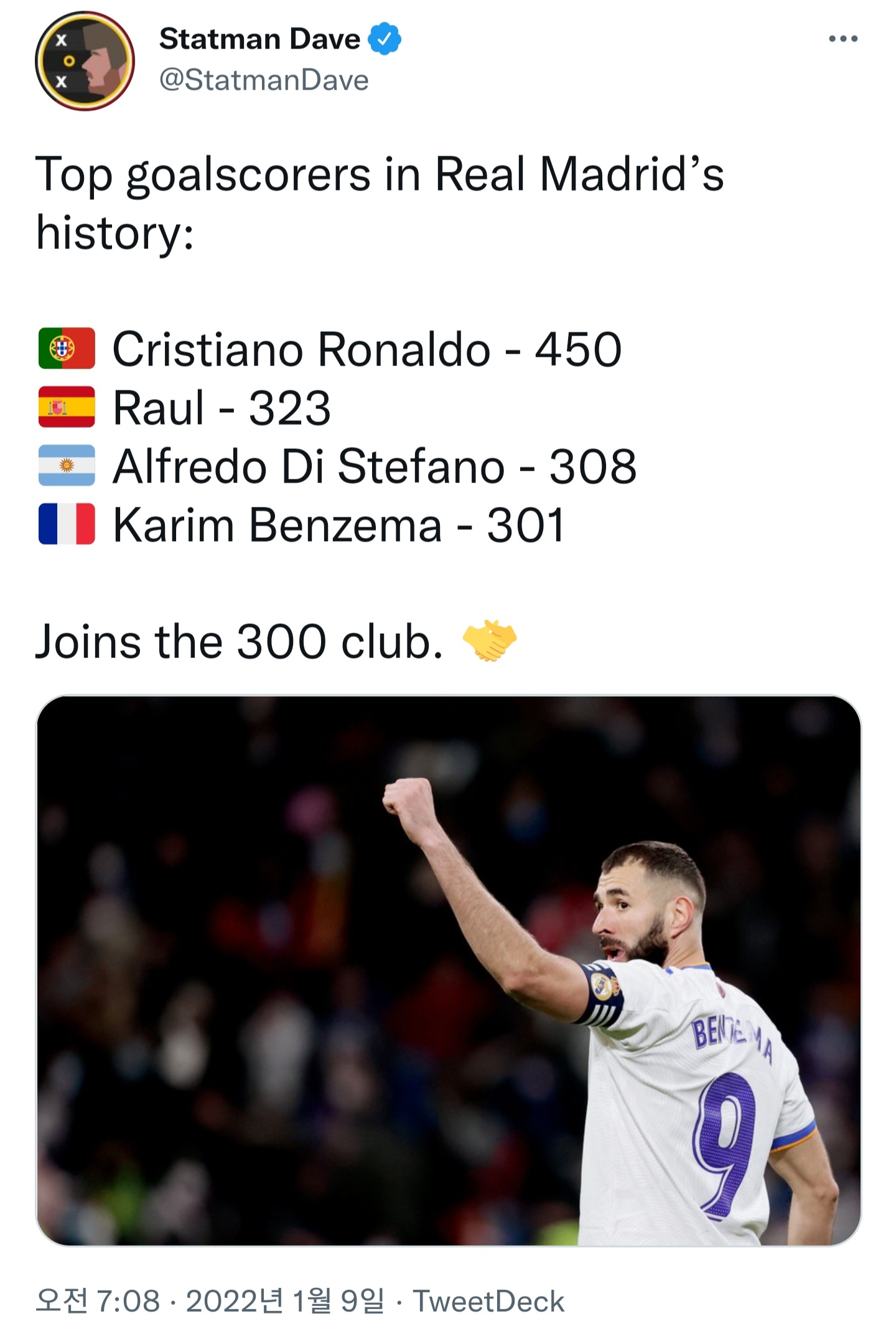Image resolution: width=896 pixels, height=1334 pixels.
Task: Click the 'Raul - 323' line
Action: [222, 407]
